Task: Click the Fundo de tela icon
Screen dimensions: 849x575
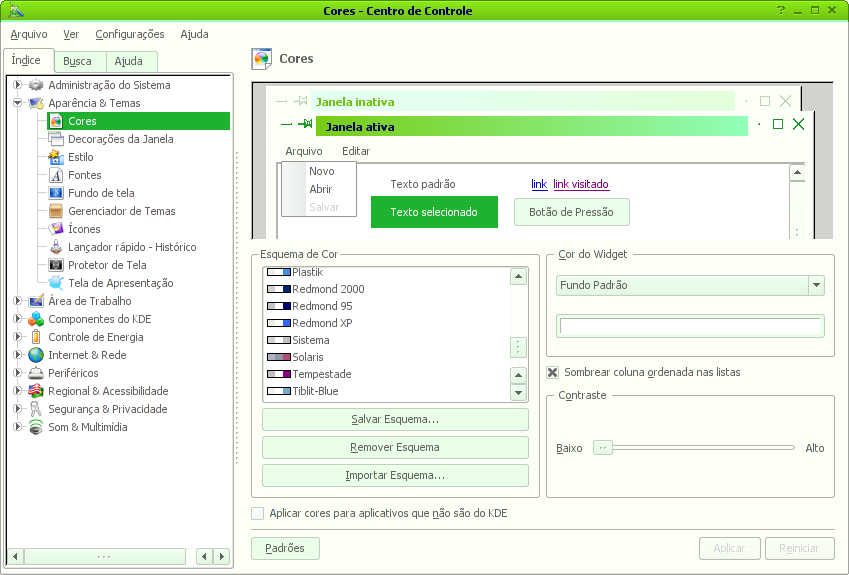Action: pyautogui.click(x=56, y=193)
